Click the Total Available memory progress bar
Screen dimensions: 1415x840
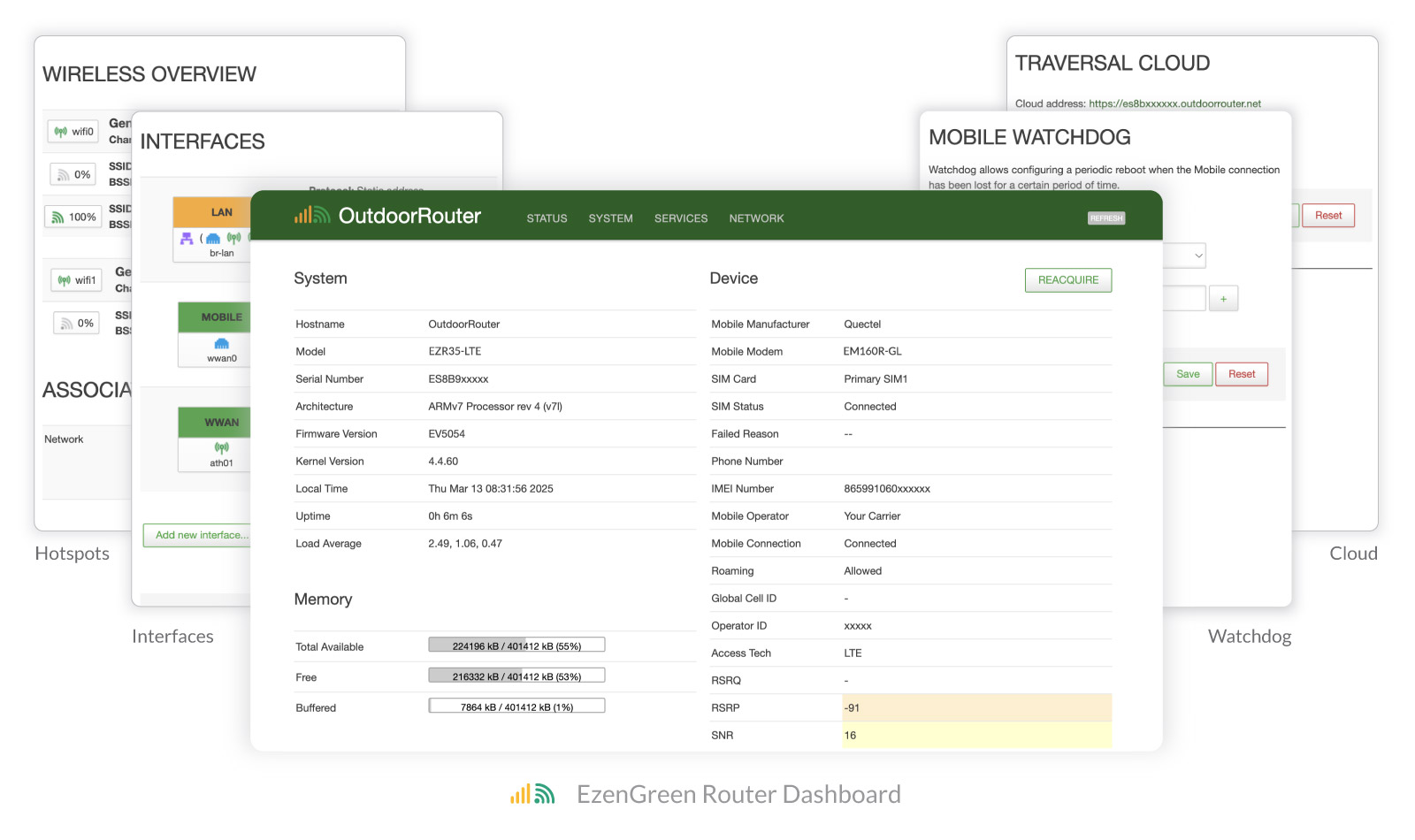point(516,645)
